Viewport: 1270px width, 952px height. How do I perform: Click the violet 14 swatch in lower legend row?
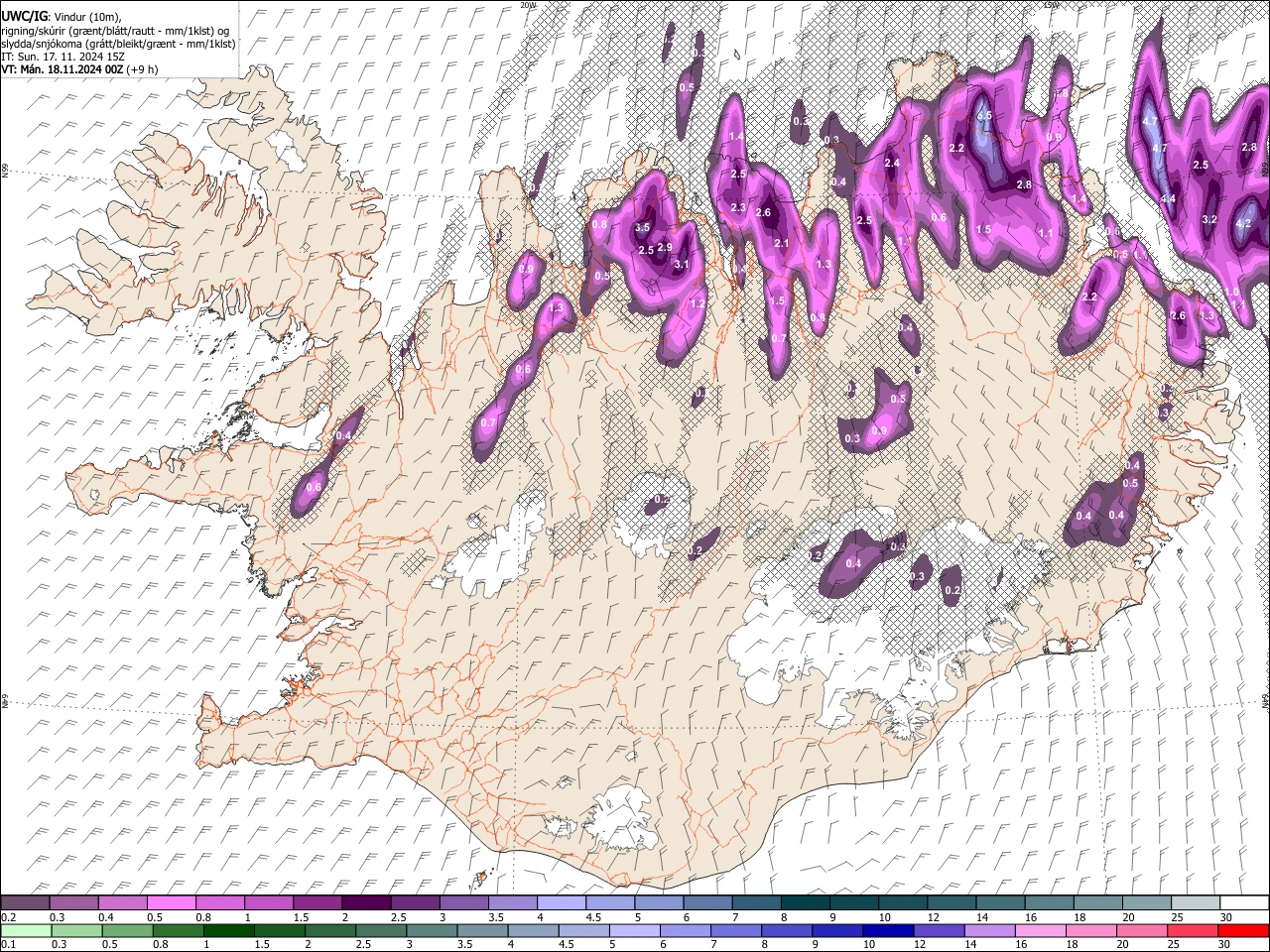(x=988, y=931)
